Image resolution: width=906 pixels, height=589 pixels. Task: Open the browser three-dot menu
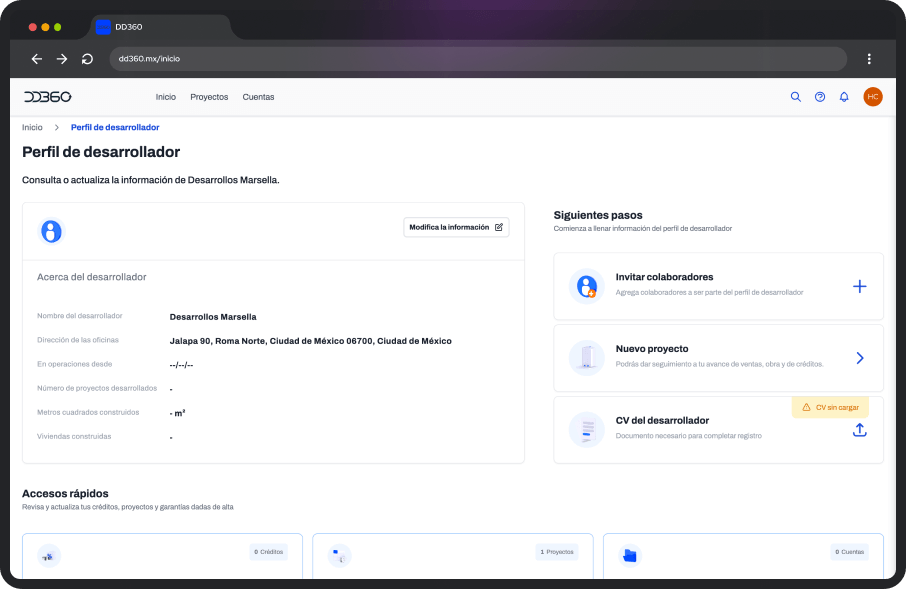(x=869, y=59)
